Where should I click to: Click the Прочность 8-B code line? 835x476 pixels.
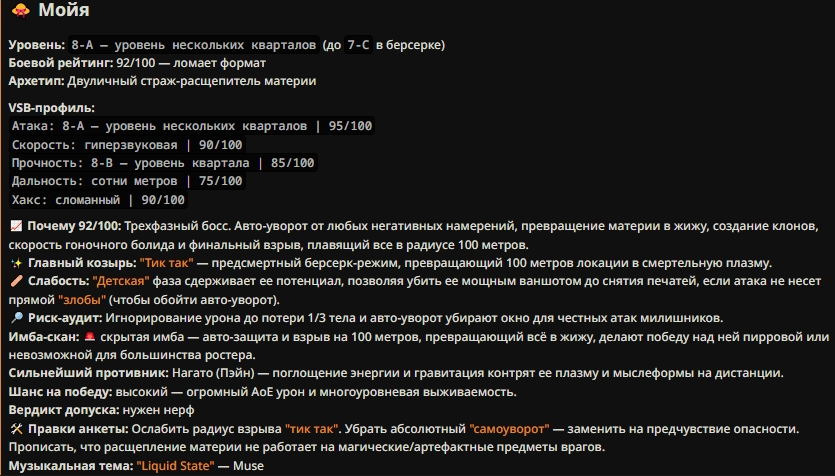point(163,163)
